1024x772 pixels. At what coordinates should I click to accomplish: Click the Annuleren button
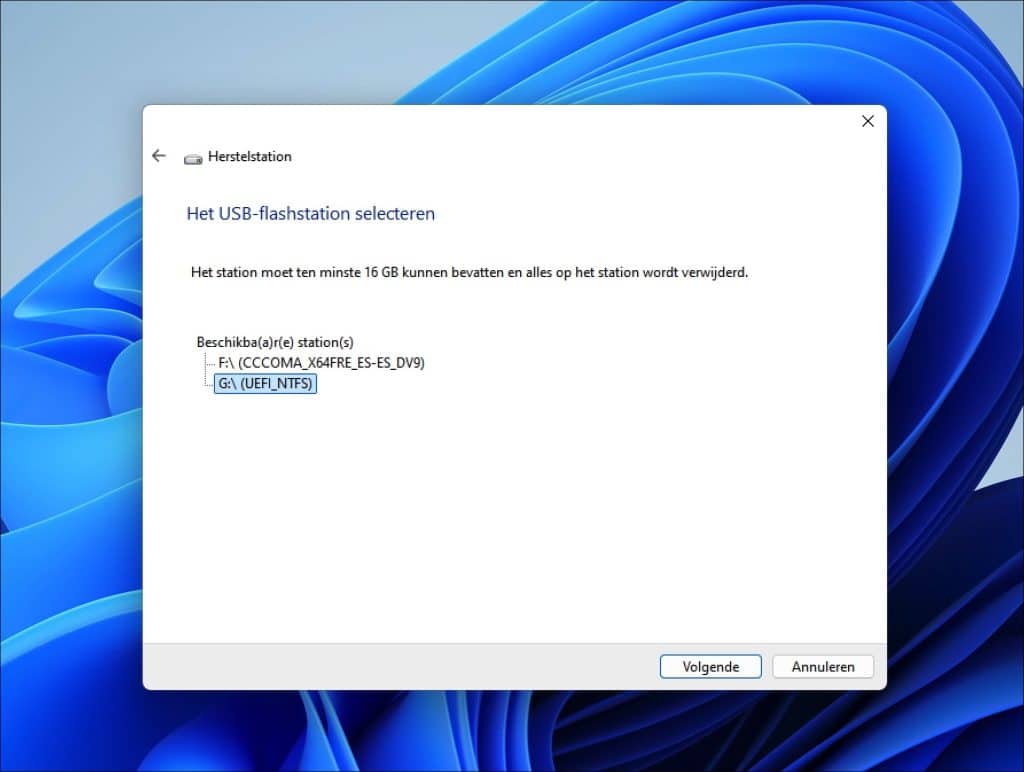coord(823,666)
